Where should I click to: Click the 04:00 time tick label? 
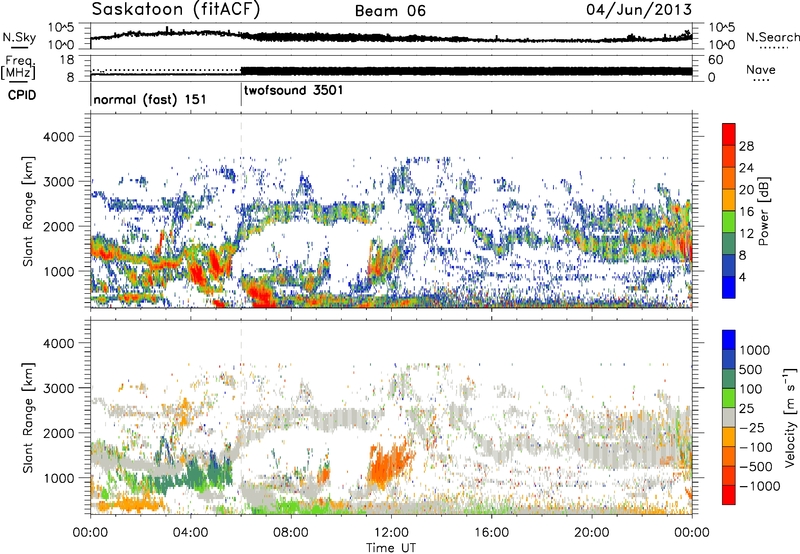(190, 533)
